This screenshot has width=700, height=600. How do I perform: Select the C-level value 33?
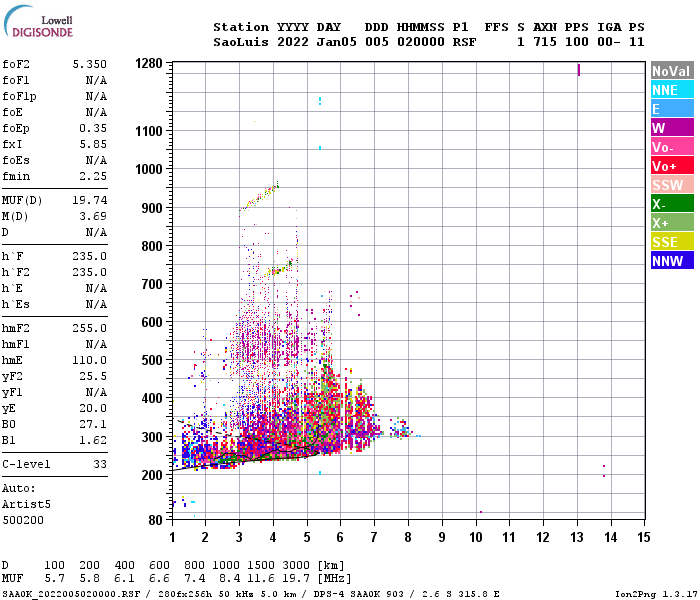click(x=100, y=464)
